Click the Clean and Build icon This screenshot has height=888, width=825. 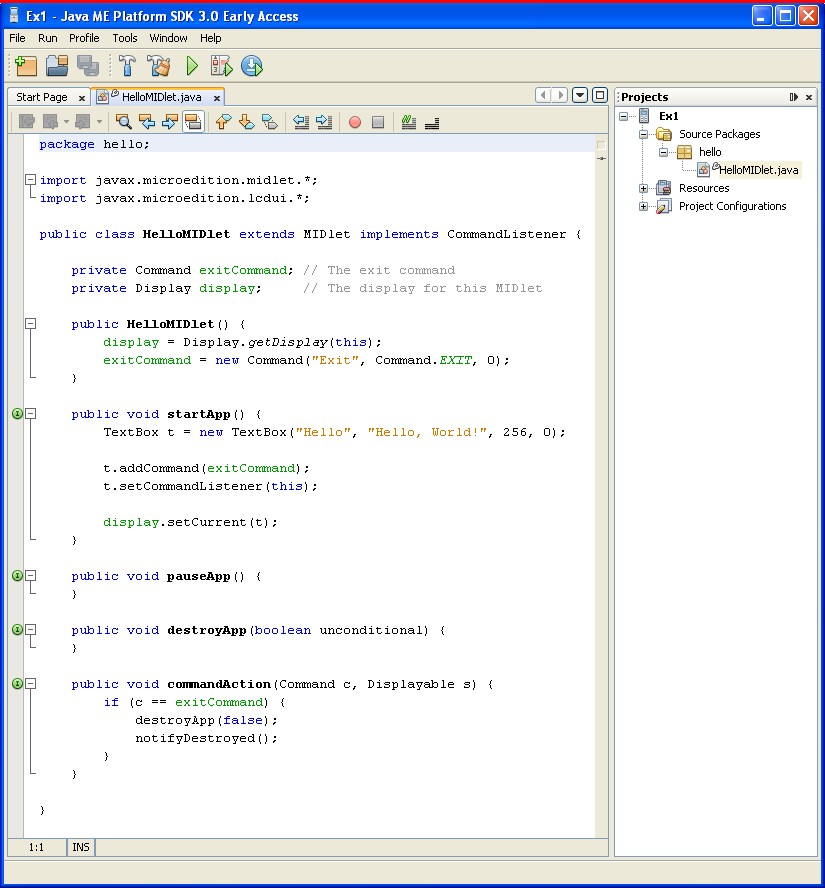click(x=159, y=66)
